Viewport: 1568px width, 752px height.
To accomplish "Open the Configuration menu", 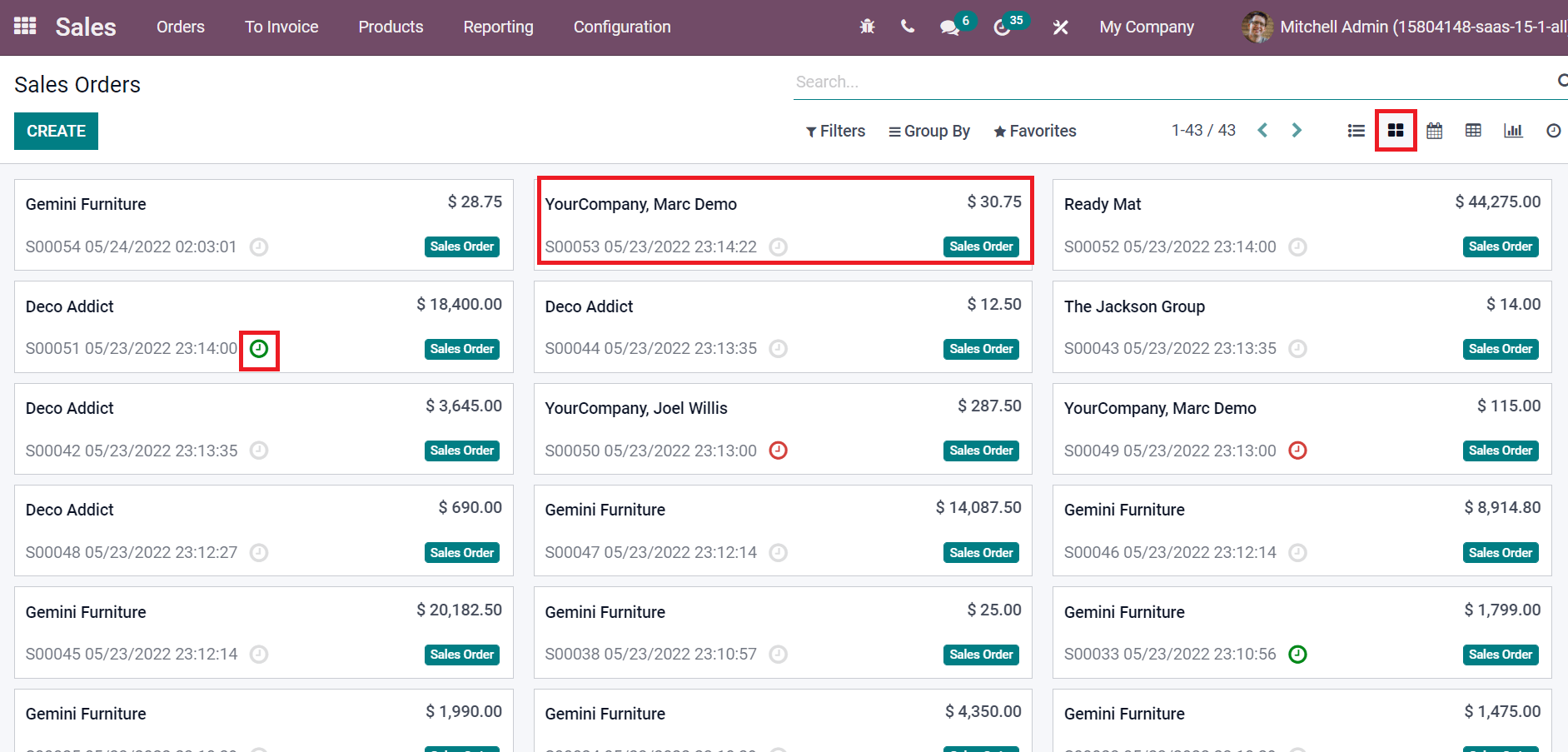I will [x=622, y=27].
